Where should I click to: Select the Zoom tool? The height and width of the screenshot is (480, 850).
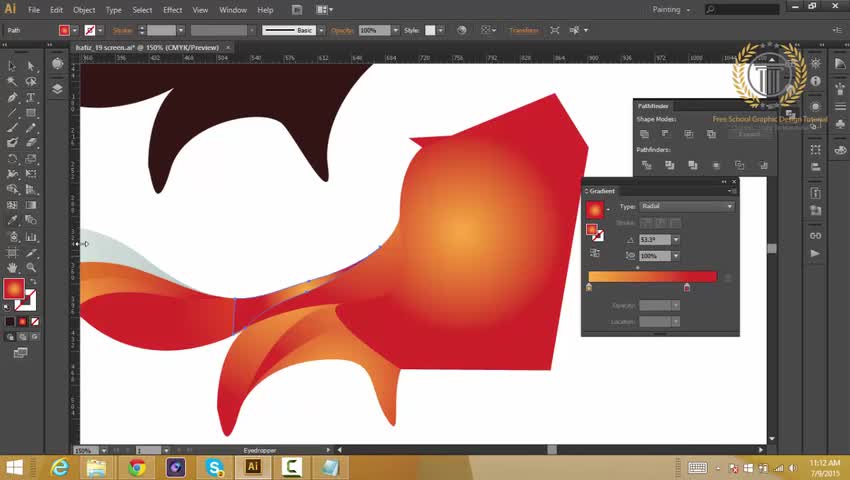click(x=31, y=267)
